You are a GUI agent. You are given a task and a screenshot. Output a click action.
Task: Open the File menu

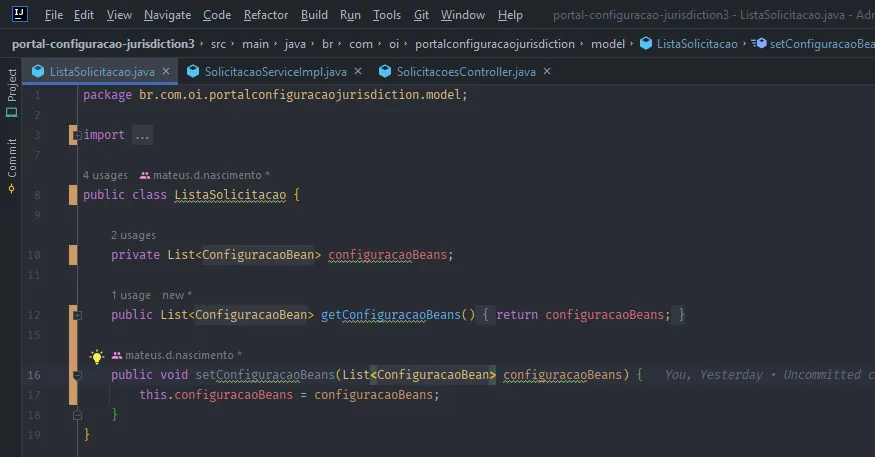tap(54, 15)
